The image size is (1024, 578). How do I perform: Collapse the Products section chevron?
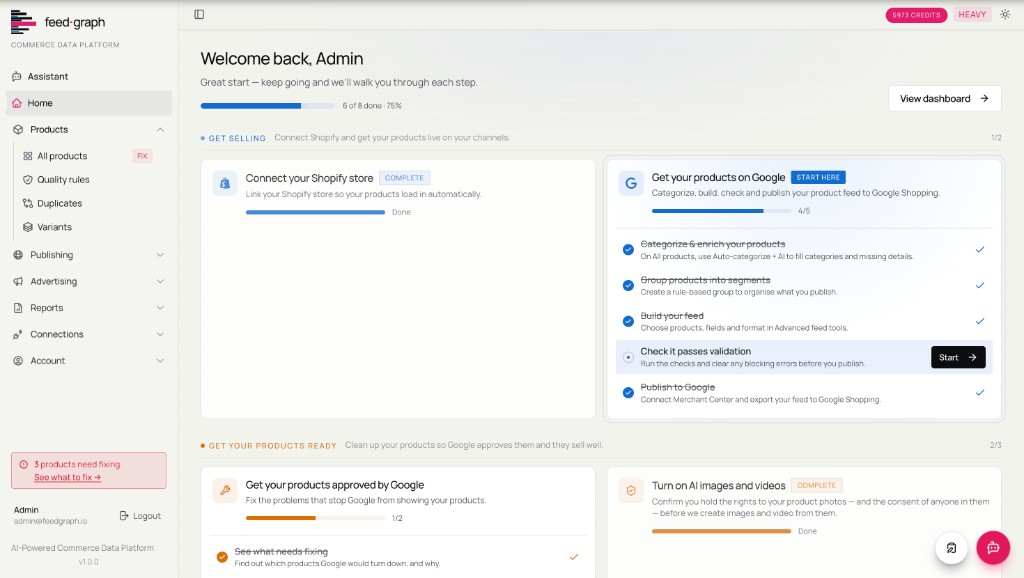tap(160, 129)
